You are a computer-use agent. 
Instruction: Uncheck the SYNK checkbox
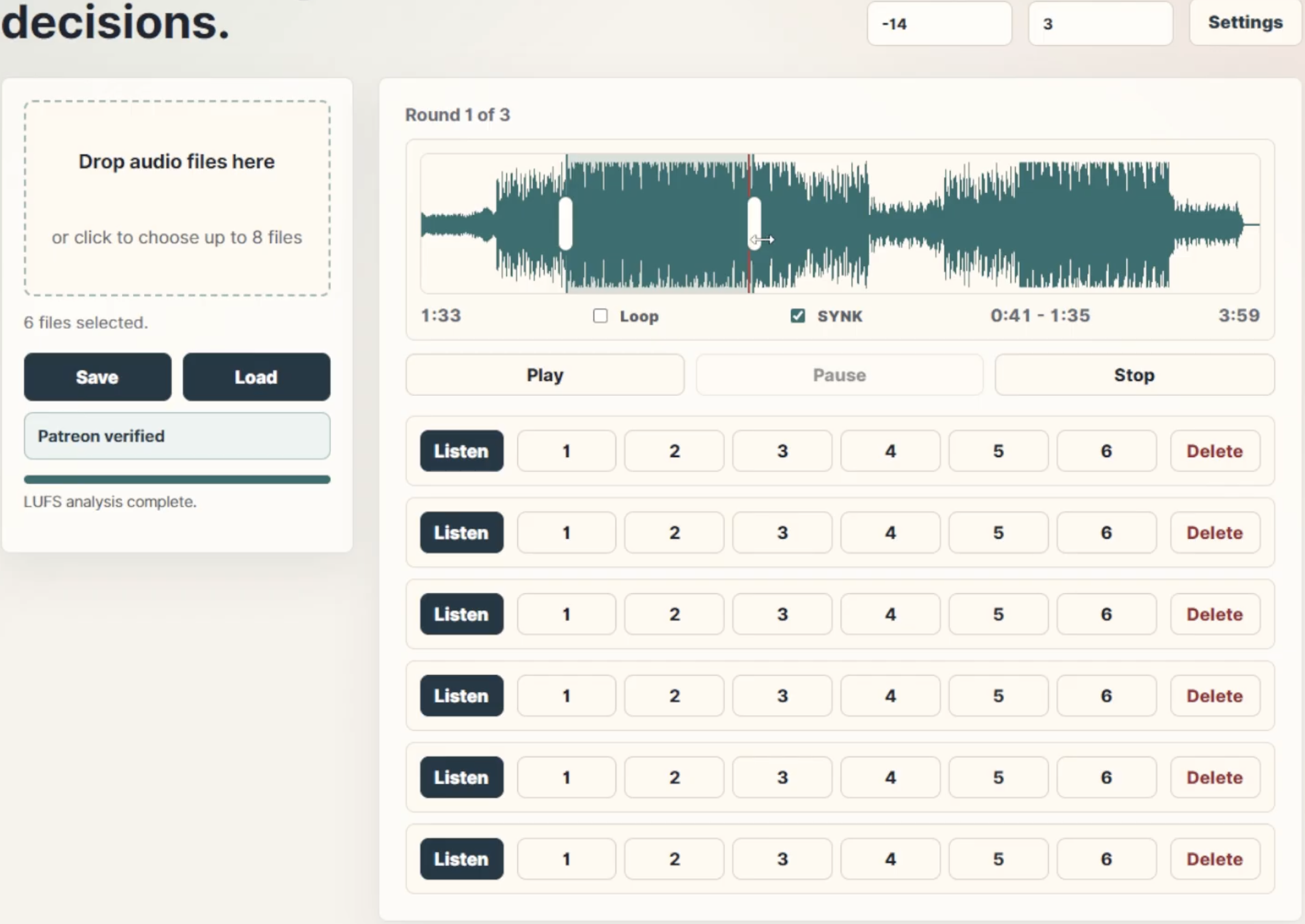797,316
